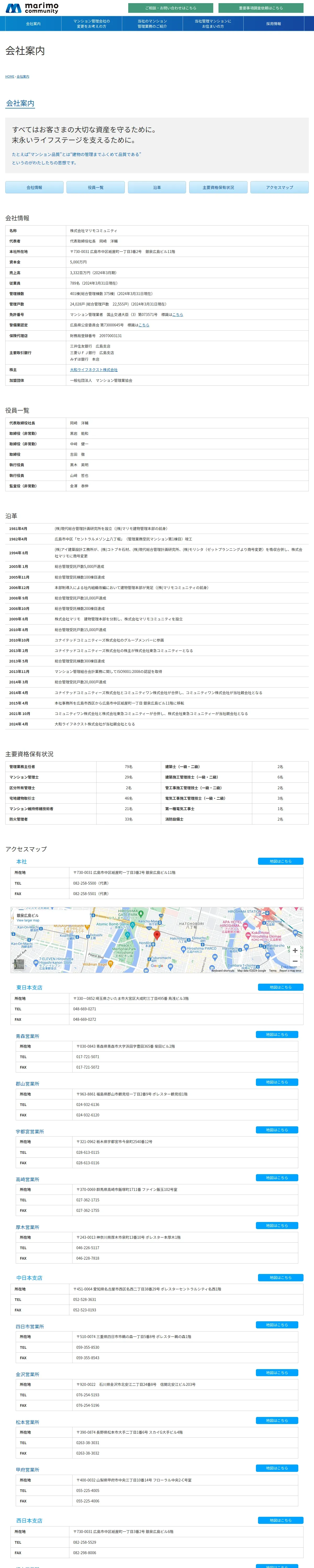Screen dimensions: 314x1568
Task: Open 地図はこちら for 本社
Action: (281, 861)
